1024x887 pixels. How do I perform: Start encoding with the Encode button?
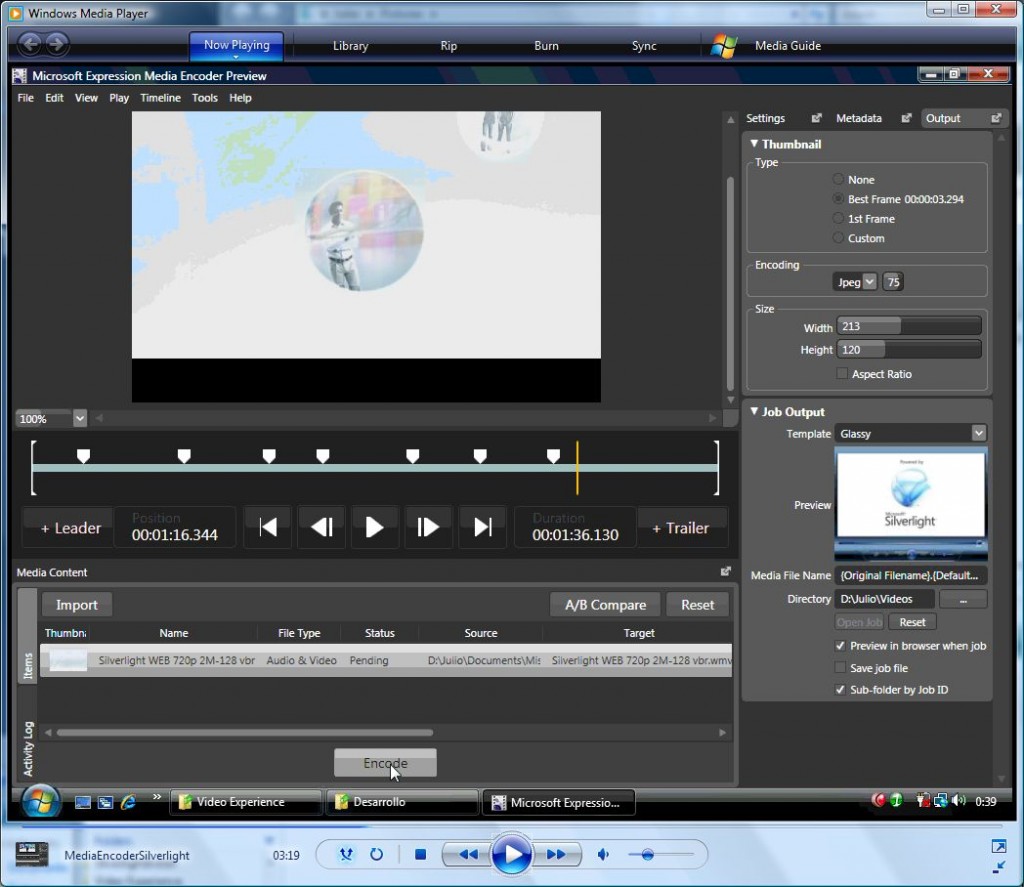[385, 762]
